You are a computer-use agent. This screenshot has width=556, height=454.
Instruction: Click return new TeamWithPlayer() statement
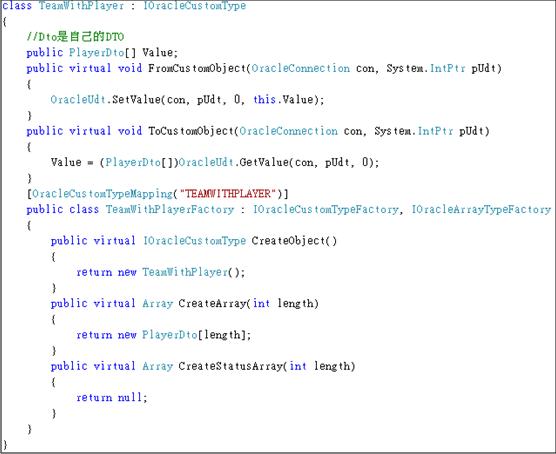click(x=160, y=272)
